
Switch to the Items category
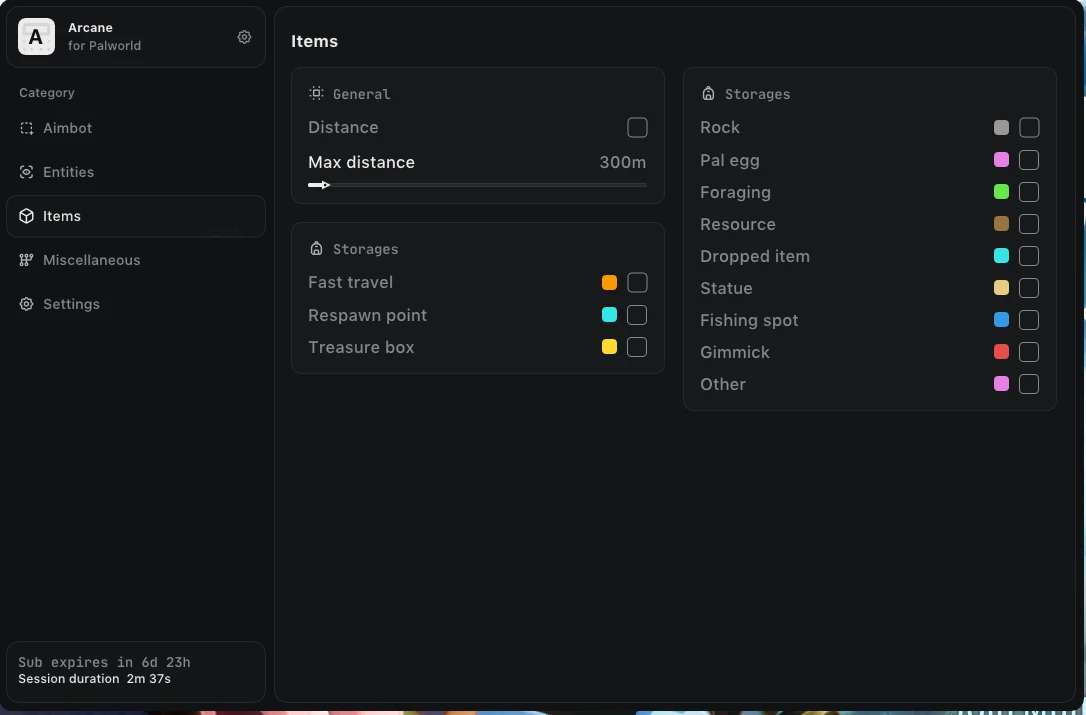pyautogui.click(x=136, y=216)
